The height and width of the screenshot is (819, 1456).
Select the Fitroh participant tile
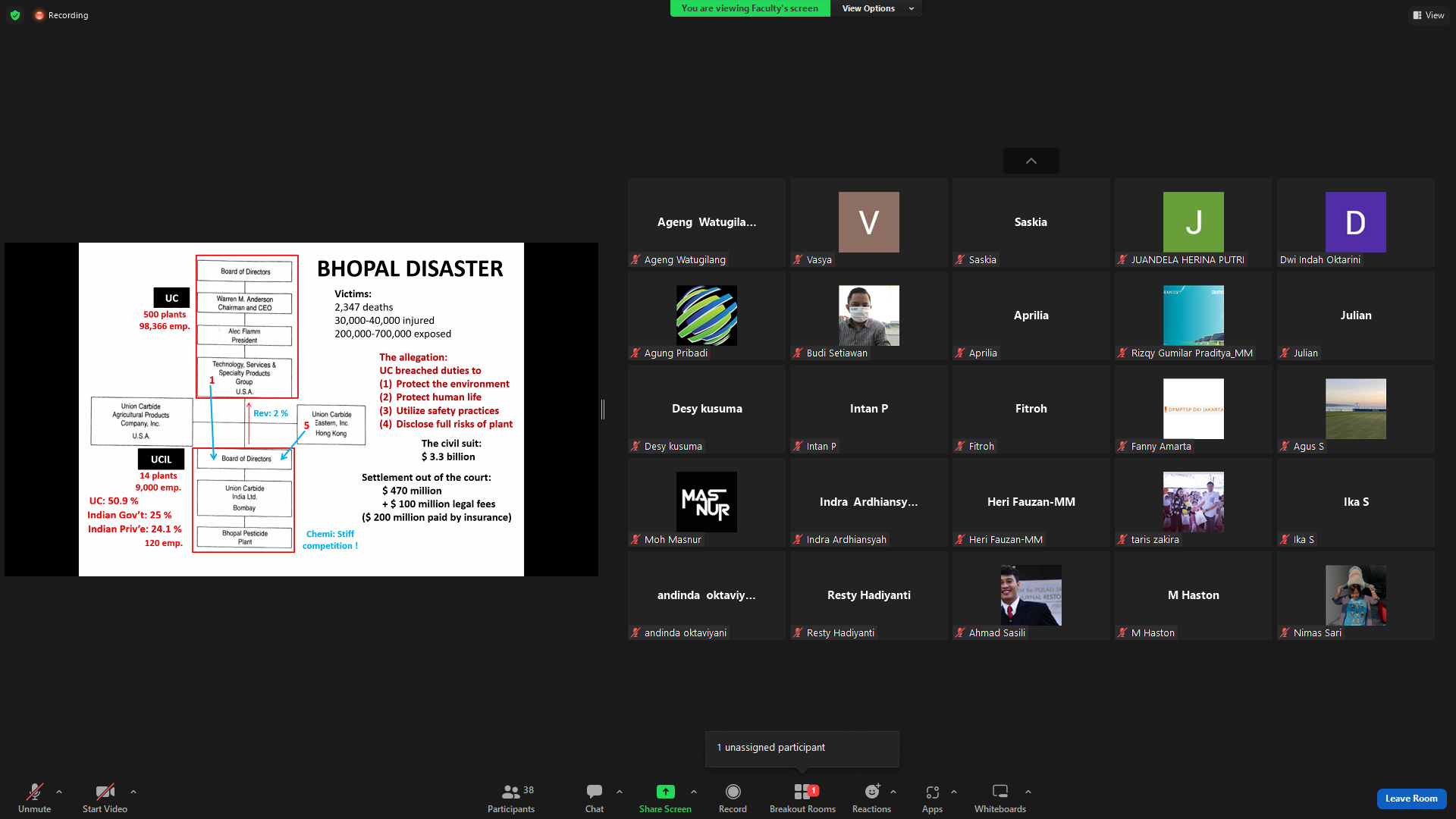(x=1031, y=409)
